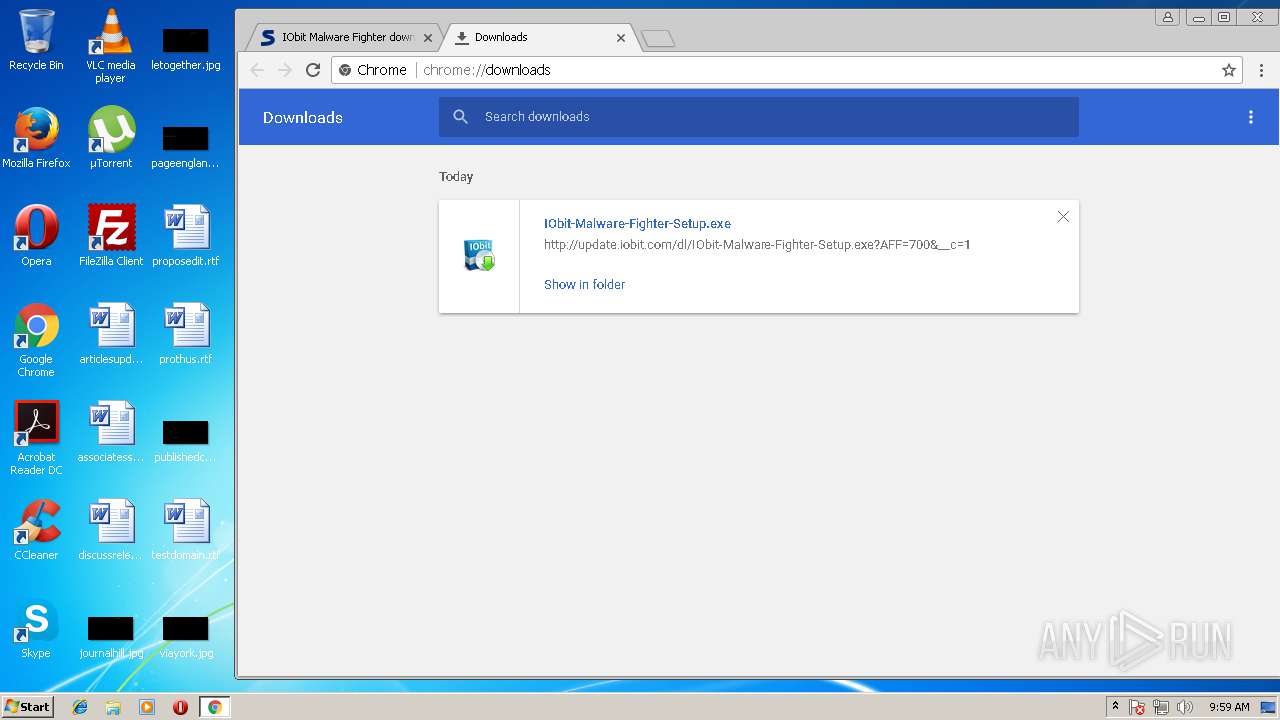The height and width of the screenshot is (720, 1280).
Task: Open the volume speaker tray icon
Action: 1185,707
